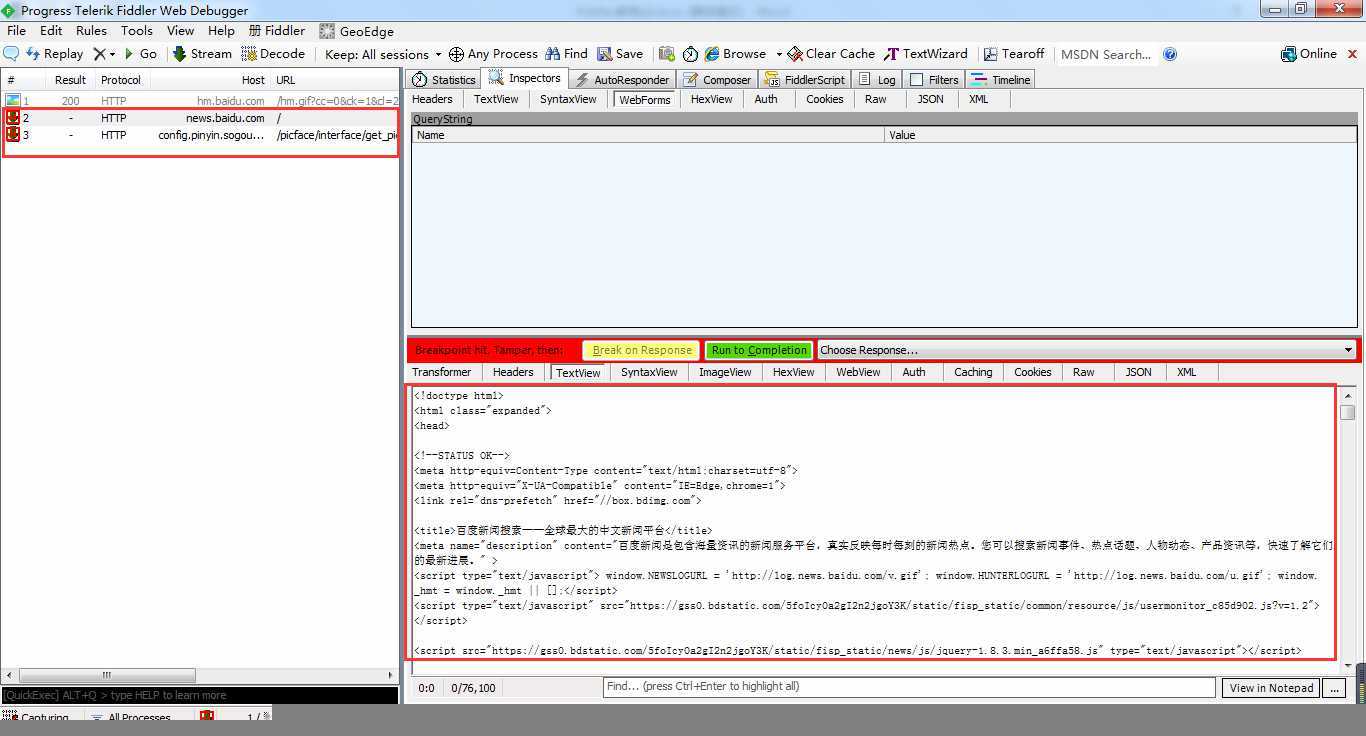Click the timer stopwatch toolbar icon
Viewport: 1366px width, 736px height.
[x=690, y=54]
